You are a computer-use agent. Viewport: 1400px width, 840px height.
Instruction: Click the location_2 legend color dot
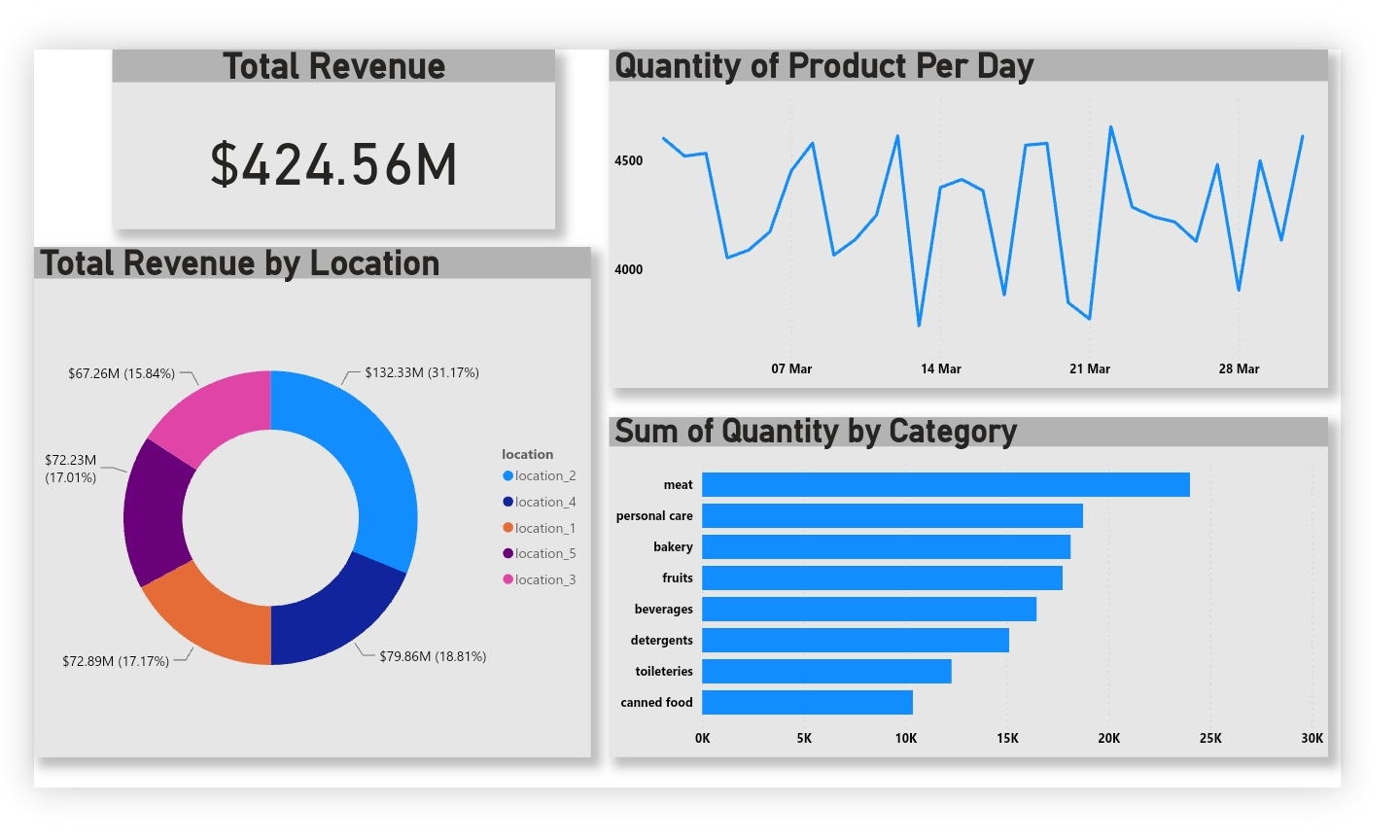(x=507, y=475)
